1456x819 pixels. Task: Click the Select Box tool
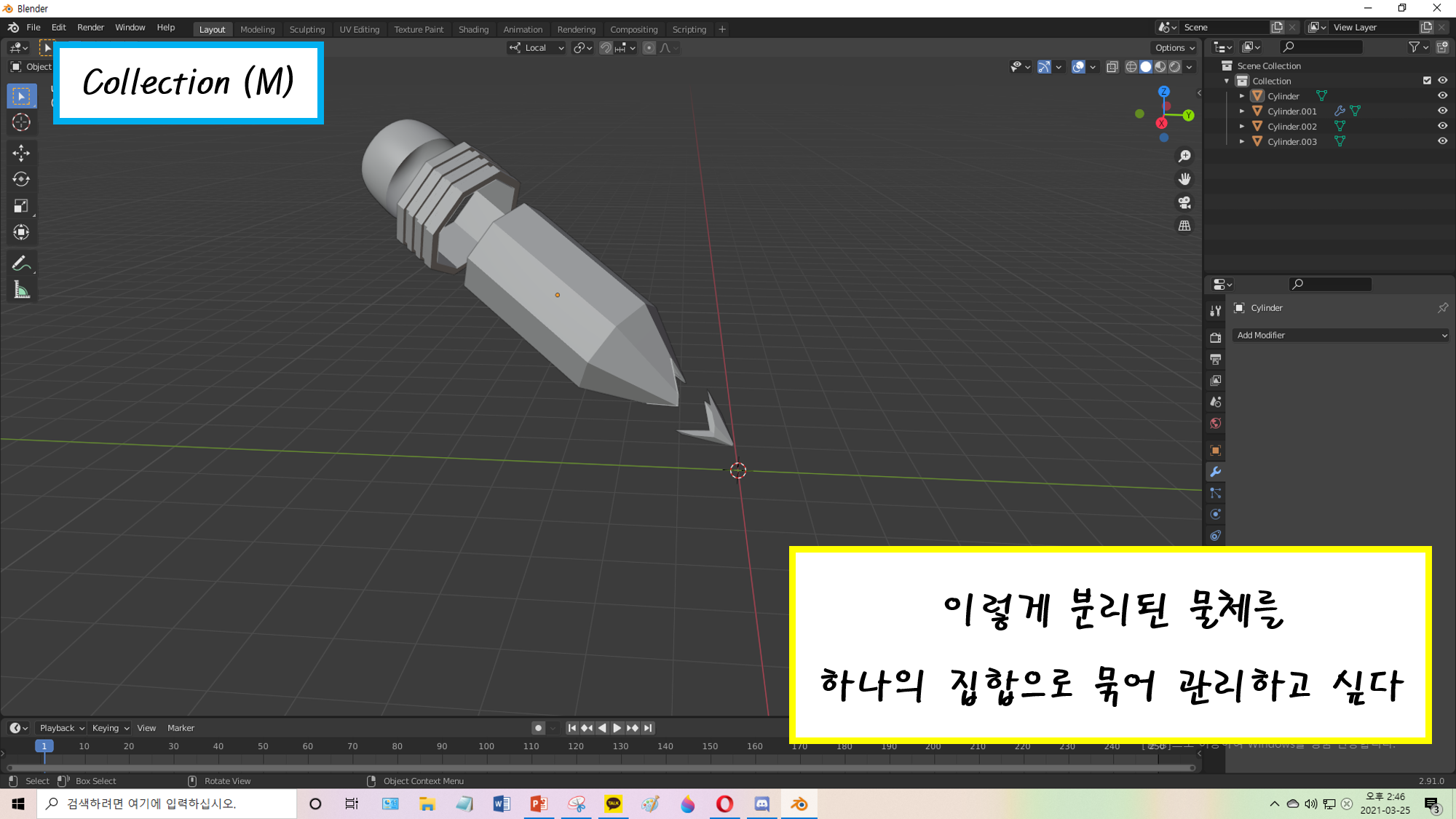click(x=21, y=96)
